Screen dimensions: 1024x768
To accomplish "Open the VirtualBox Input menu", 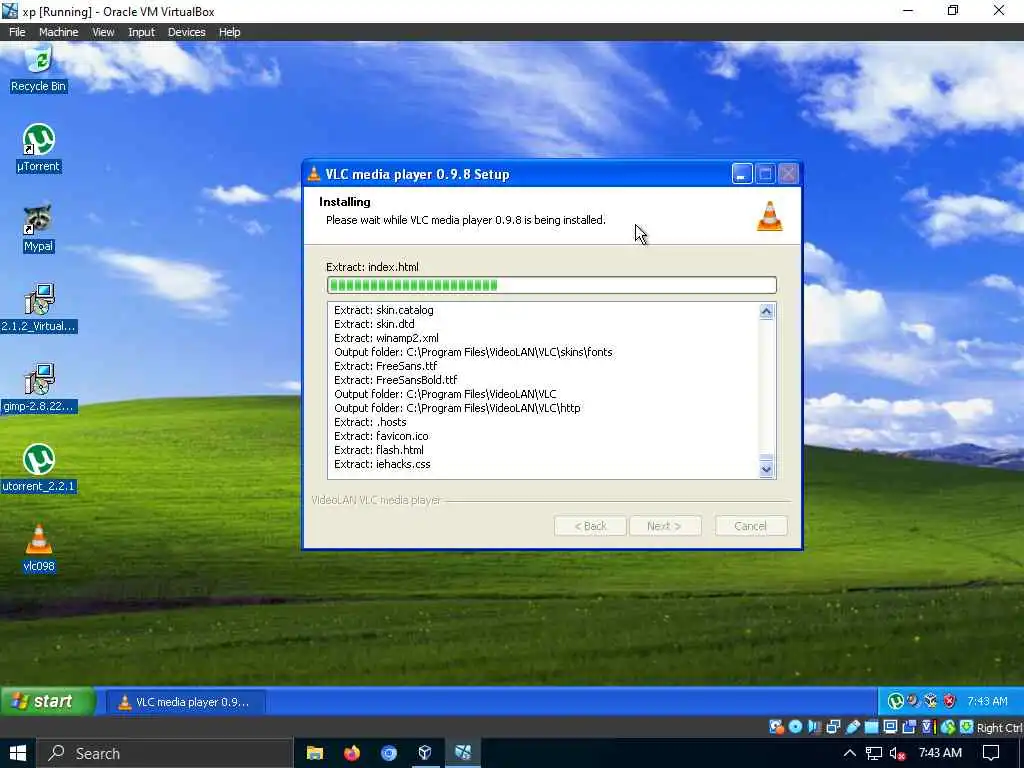I will 141,32.
